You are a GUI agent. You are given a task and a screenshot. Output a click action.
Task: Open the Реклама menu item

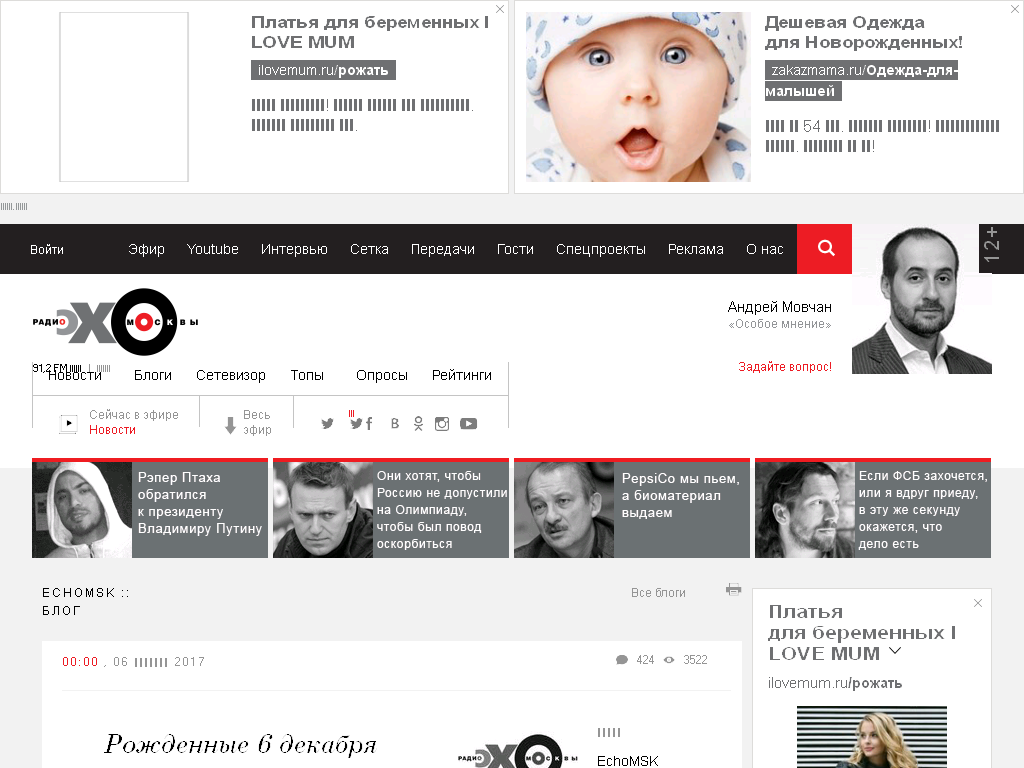point(696,249)
